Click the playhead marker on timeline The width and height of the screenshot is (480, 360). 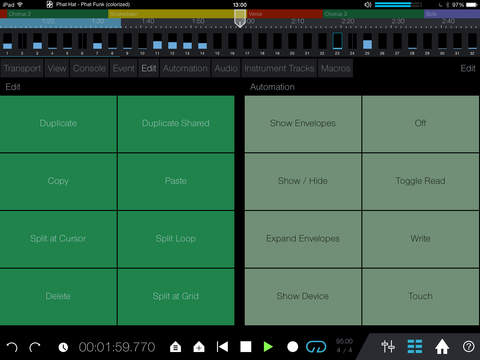[240, 18]
